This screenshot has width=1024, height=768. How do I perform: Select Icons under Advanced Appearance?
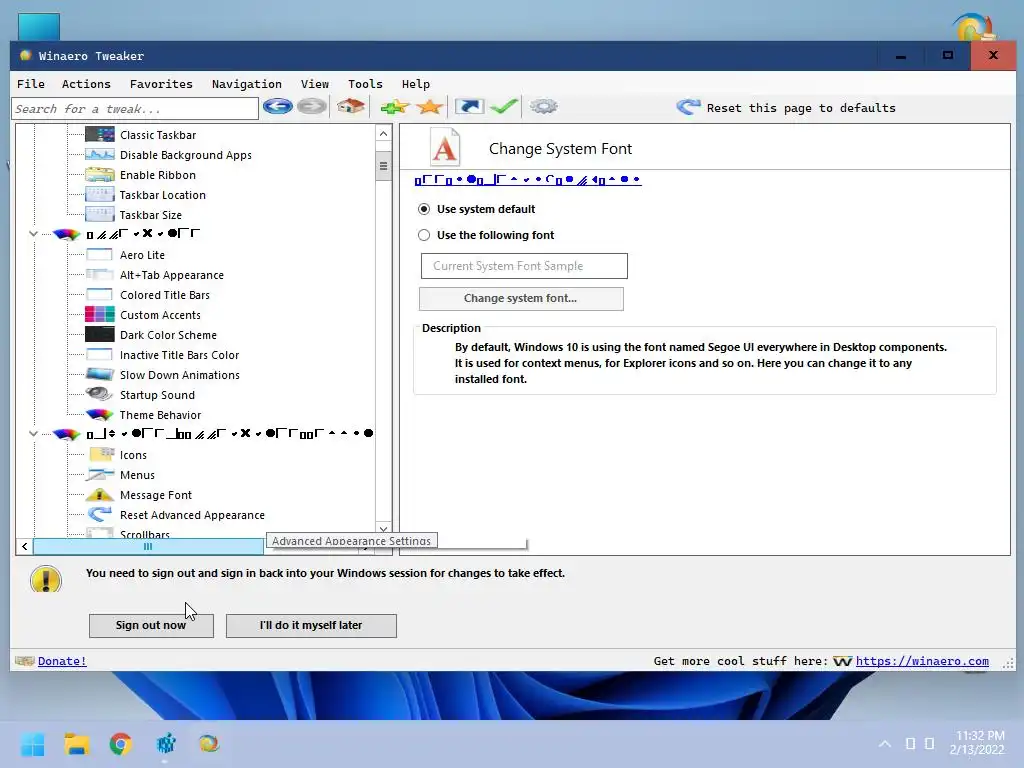click(133, 455)
